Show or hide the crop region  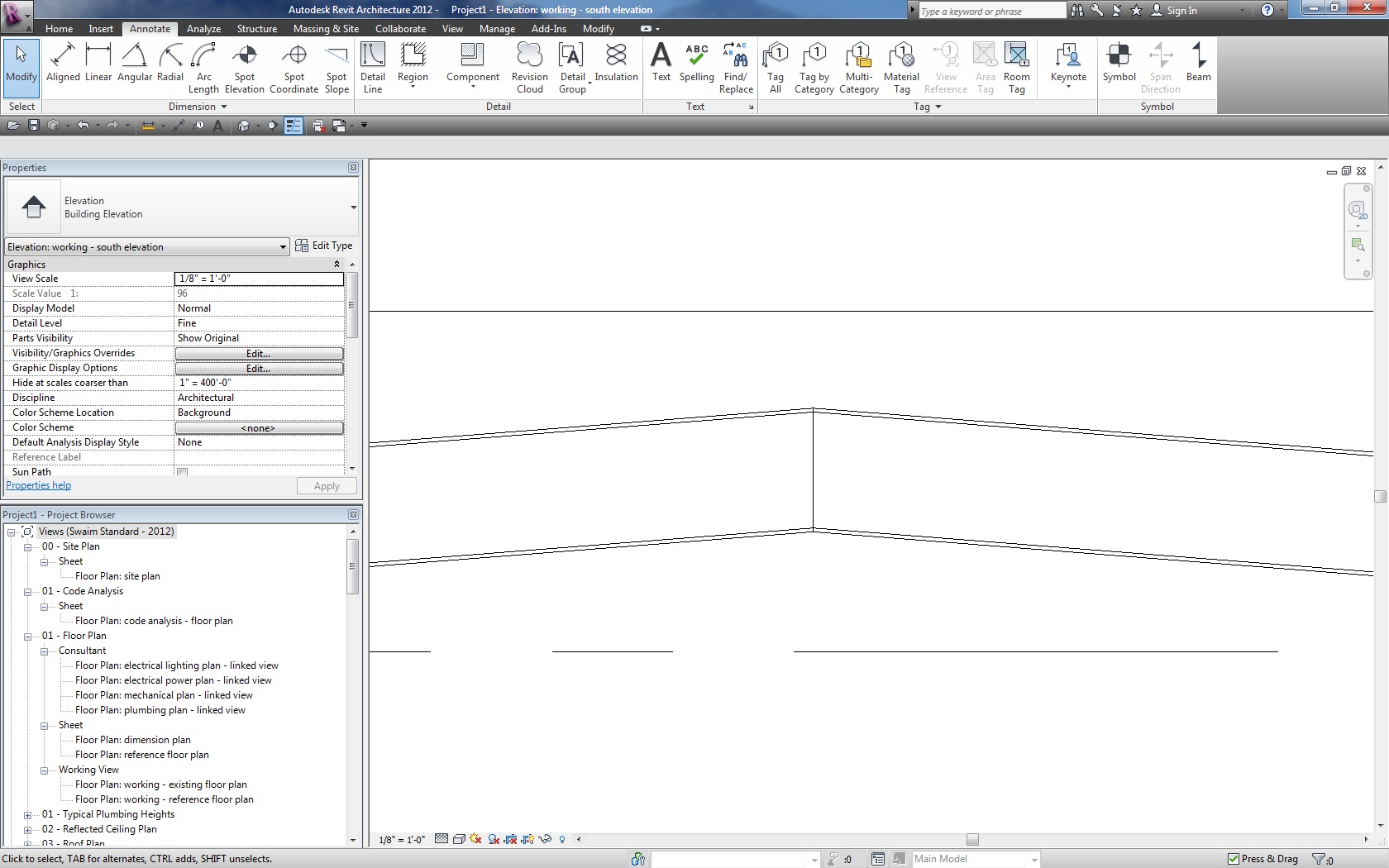(527, 839)
